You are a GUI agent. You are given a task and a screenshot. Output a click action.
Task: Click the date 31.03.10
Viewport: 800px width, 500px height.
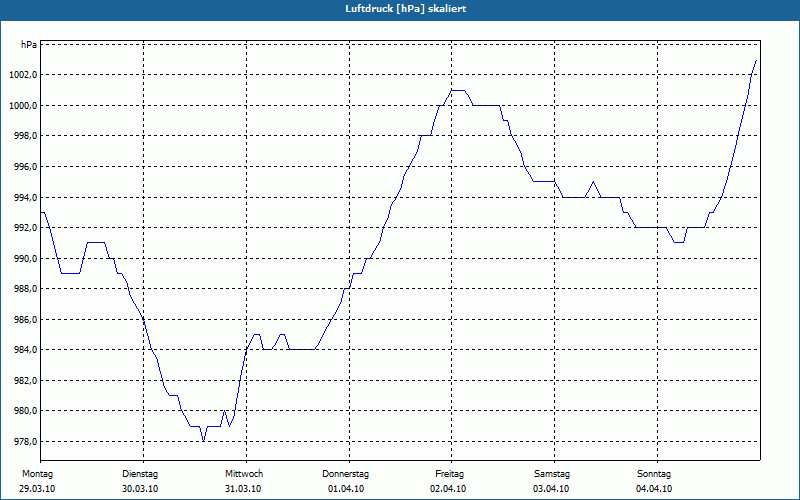(x=243, y=489)
